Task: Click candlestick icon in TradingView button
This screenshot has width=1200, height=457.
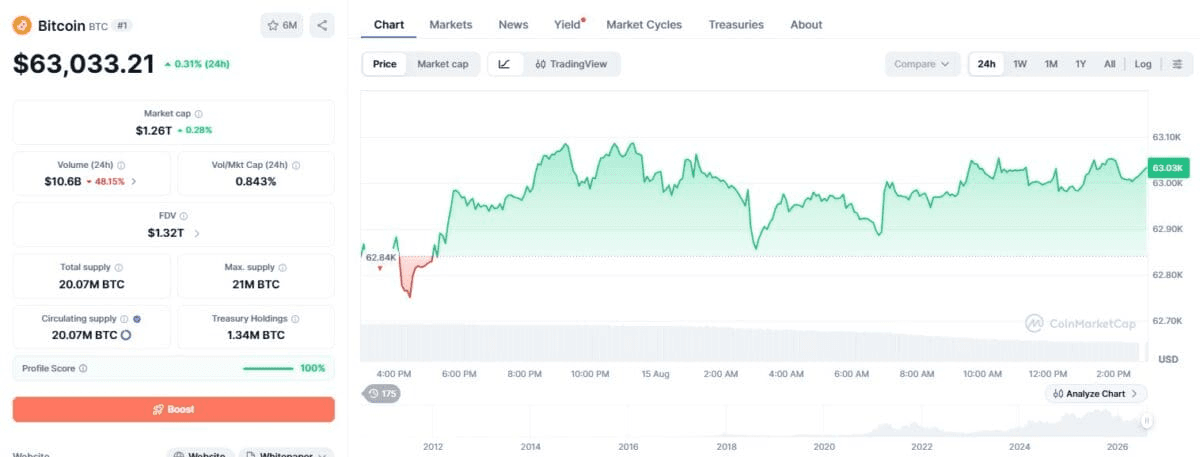Action: click(540, 64)
